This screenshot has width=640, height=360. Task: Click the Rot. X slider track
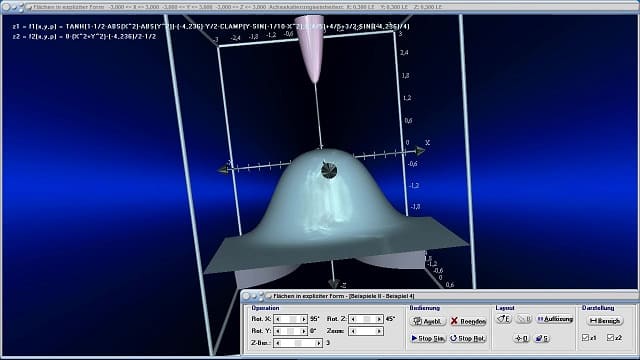click(x=291, y=319)
